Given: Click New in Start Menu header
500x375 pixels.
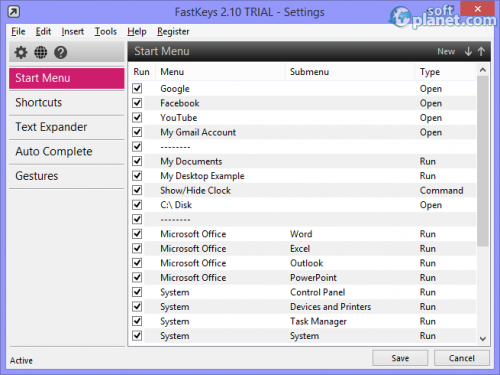Looking at the screenshot, I should (446, 51).
